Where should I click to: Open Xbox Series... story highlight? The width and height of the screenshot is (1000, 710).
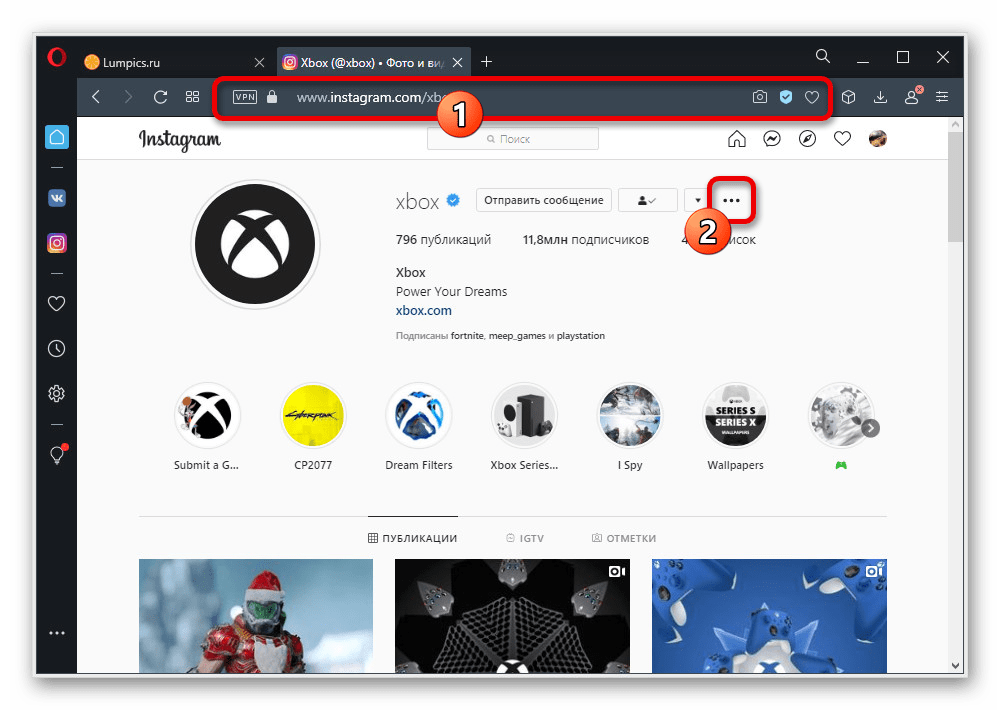pos(524,415)
